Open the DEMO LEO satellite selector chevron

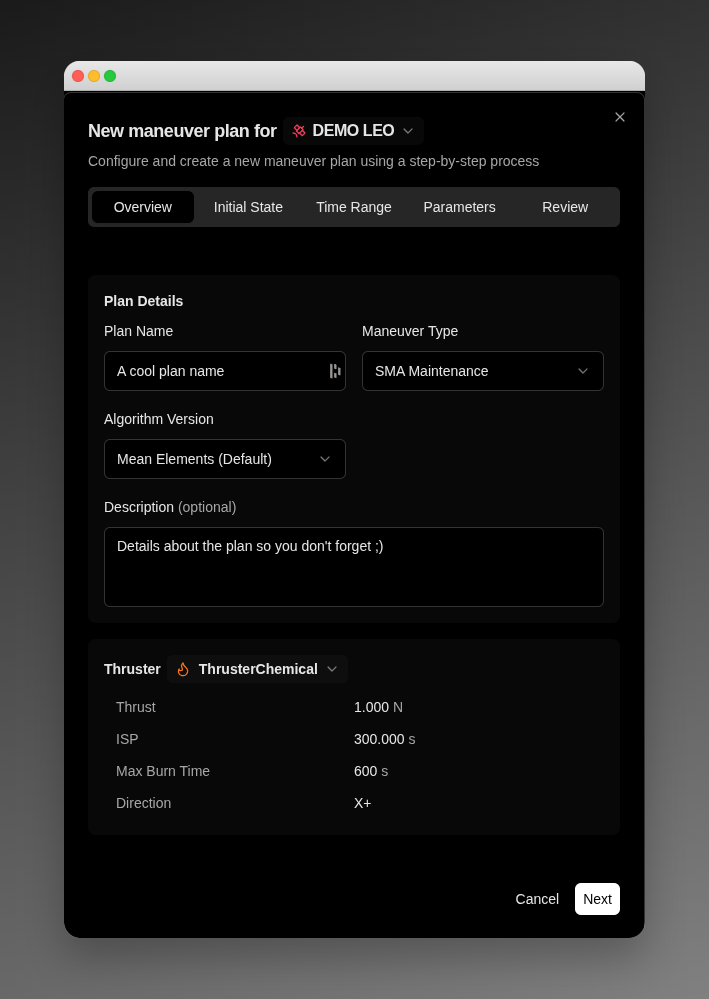tap(408, 131)
